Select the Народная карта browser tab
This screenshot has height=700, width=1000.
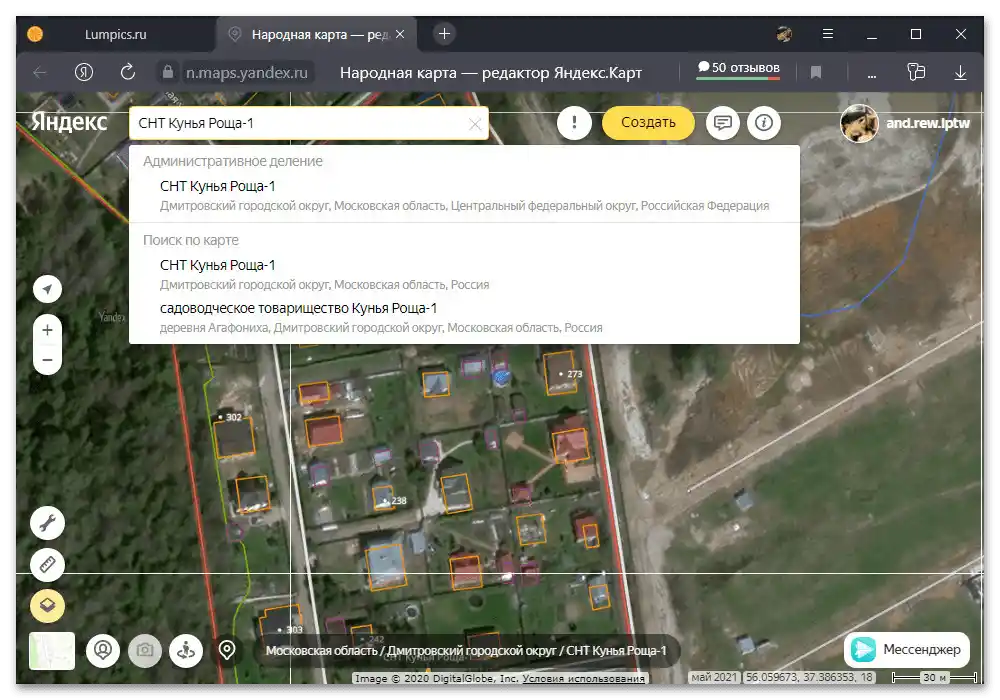pos(317,34)
